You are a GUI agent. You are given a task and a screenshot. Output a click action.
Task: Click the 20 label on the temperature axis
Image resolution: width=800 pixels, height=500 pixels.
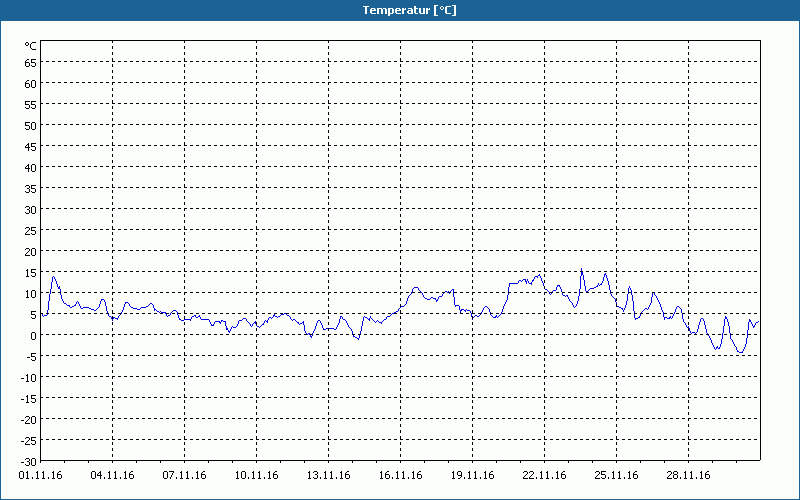point(31,252)
